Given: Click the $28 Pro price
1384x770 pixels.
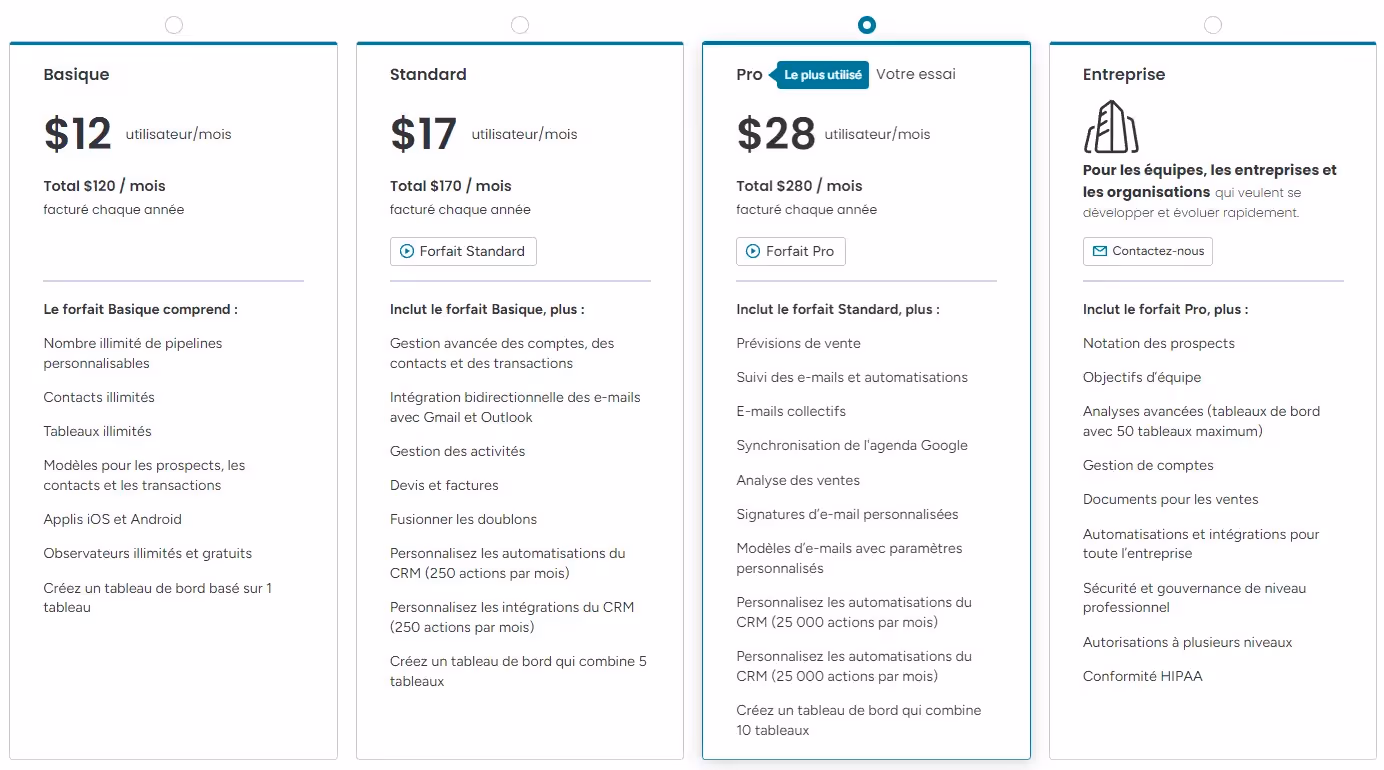Looking at the screenshot, I should click(x=776, y=134).
